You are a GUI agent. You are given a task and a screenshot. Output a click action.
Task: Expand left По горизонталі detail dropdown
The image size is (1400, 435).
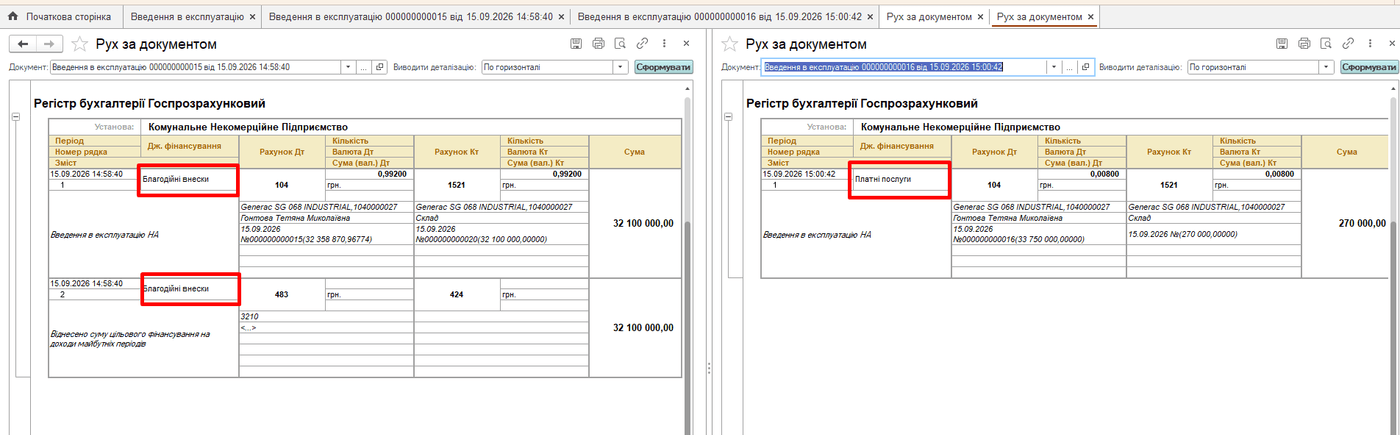[x=621, y=67]
